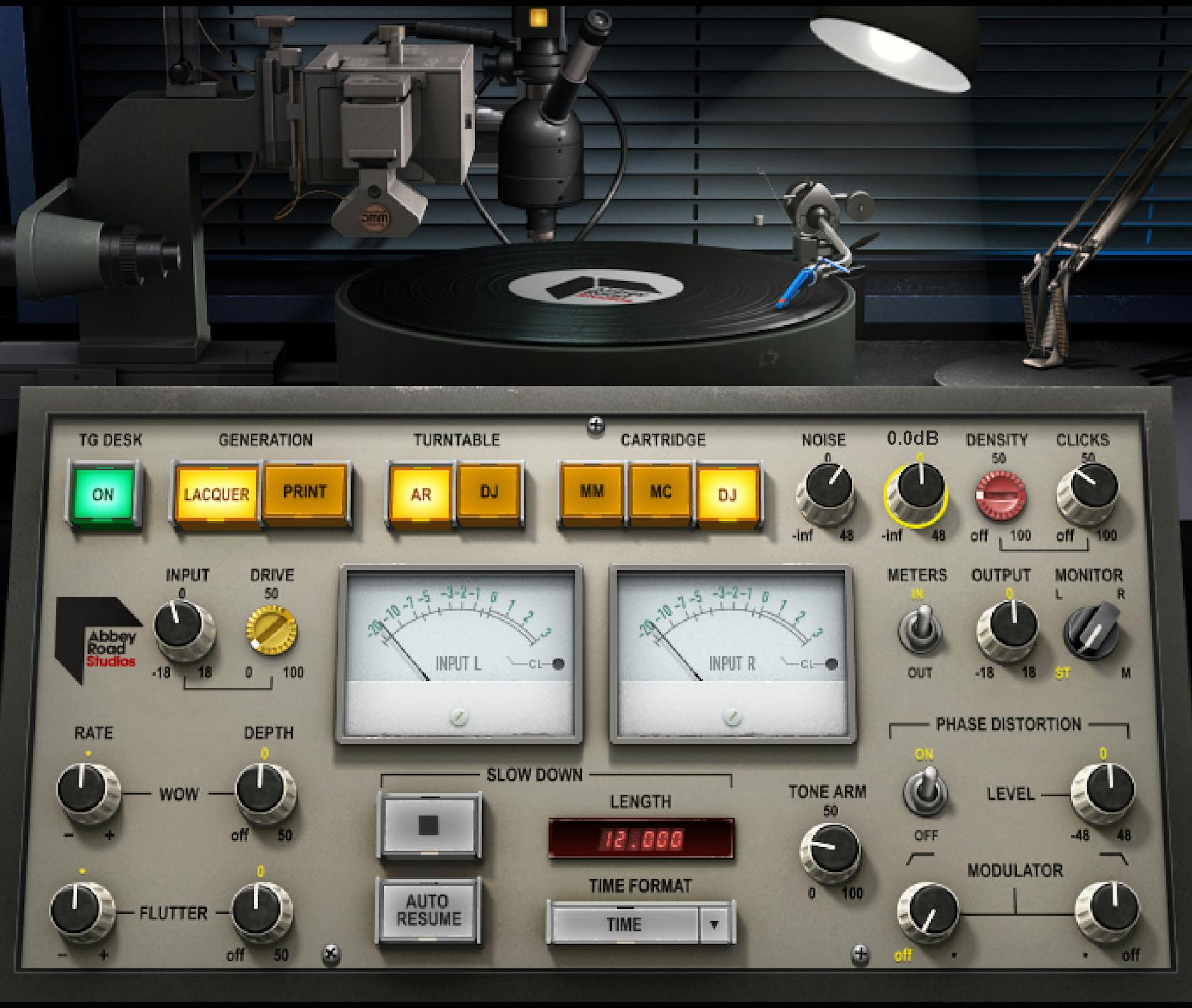Click the dropdown arrow beside TIME

(714, 924)
